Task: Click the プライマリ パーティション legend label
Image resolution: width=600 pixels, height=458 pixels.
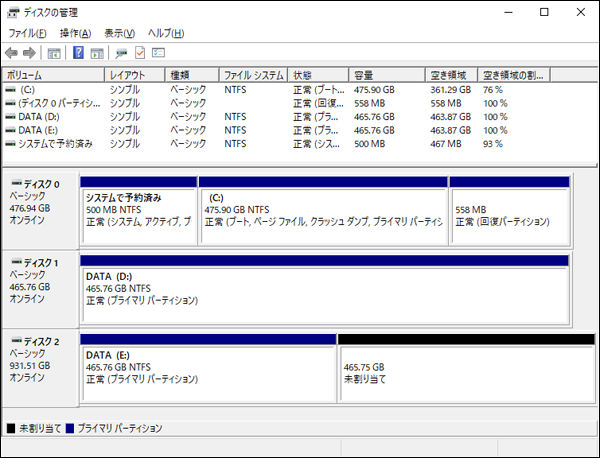Action: (120, 428)
